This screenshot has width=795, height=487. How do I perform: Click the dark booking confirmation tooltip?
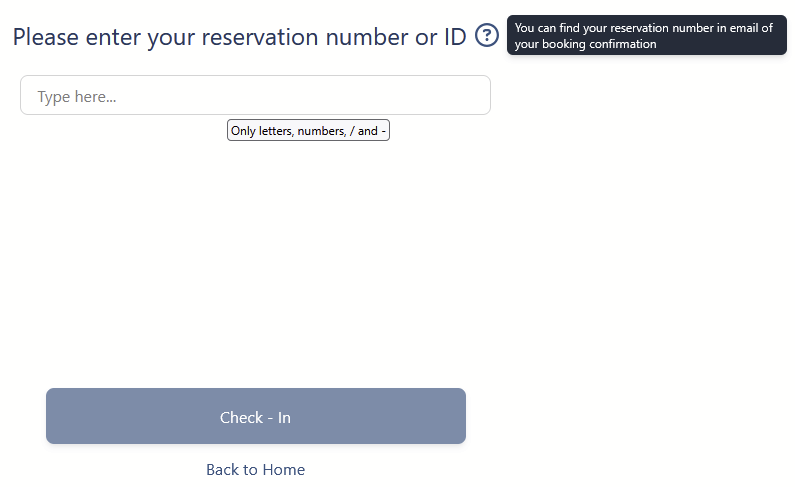646,36
